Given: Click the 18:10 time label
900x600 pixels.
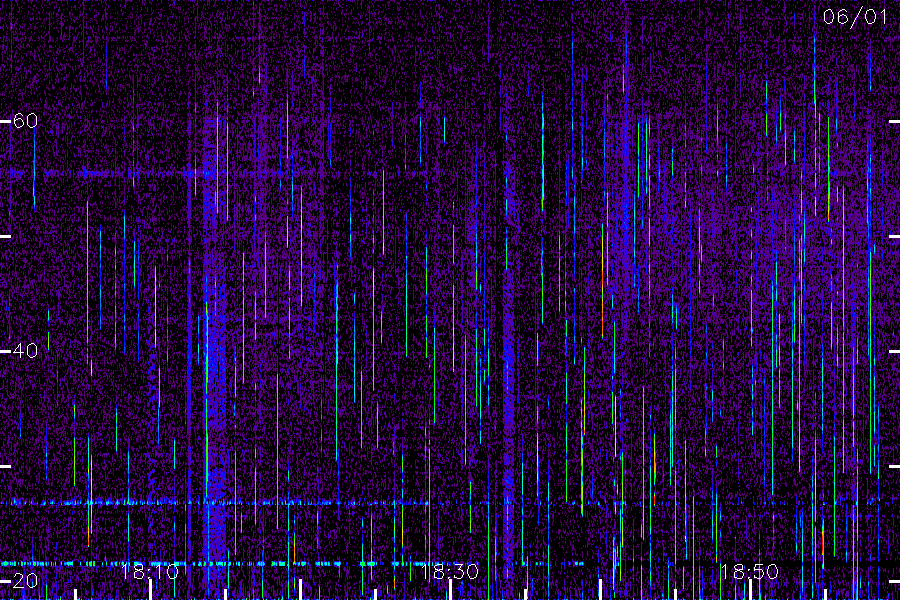Looking at the screenshot, I should pyautogui.click(x=150, y=571).
